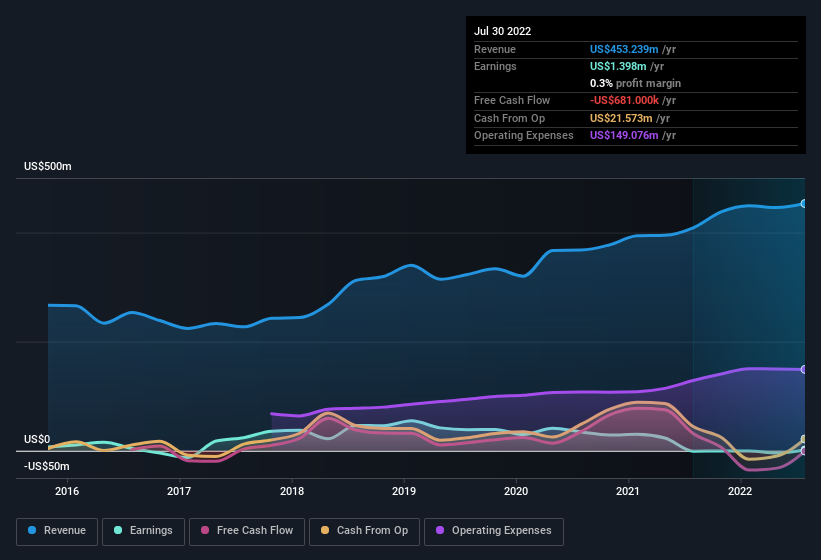Screen dimensions: 821x560
Task: Click the 2020 x-axis year label
Action: (x=516, y=491)
